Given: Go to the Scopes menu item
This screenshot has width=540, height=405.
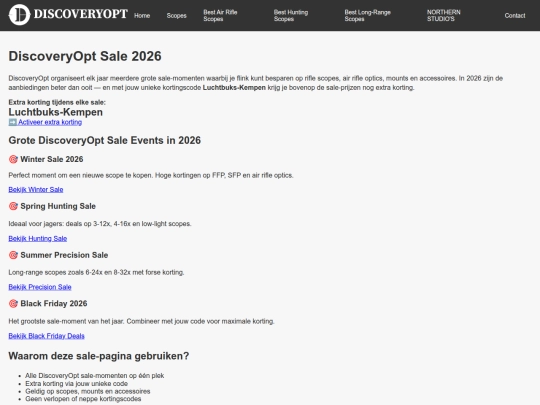Looking at the screenshot, I should pos(176,15).
